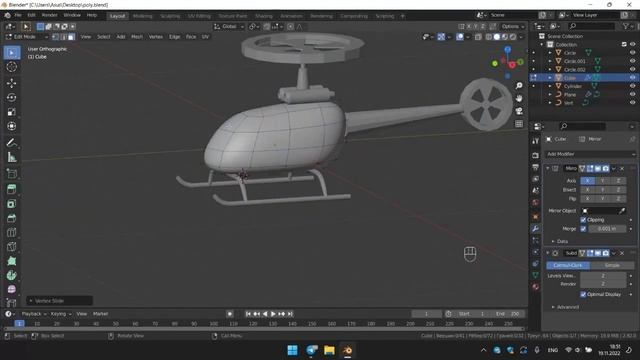The width and height of the screenshot is (640, 360).
Task: Open the Object Data properties green triangle tab
Action: point(536,275)
